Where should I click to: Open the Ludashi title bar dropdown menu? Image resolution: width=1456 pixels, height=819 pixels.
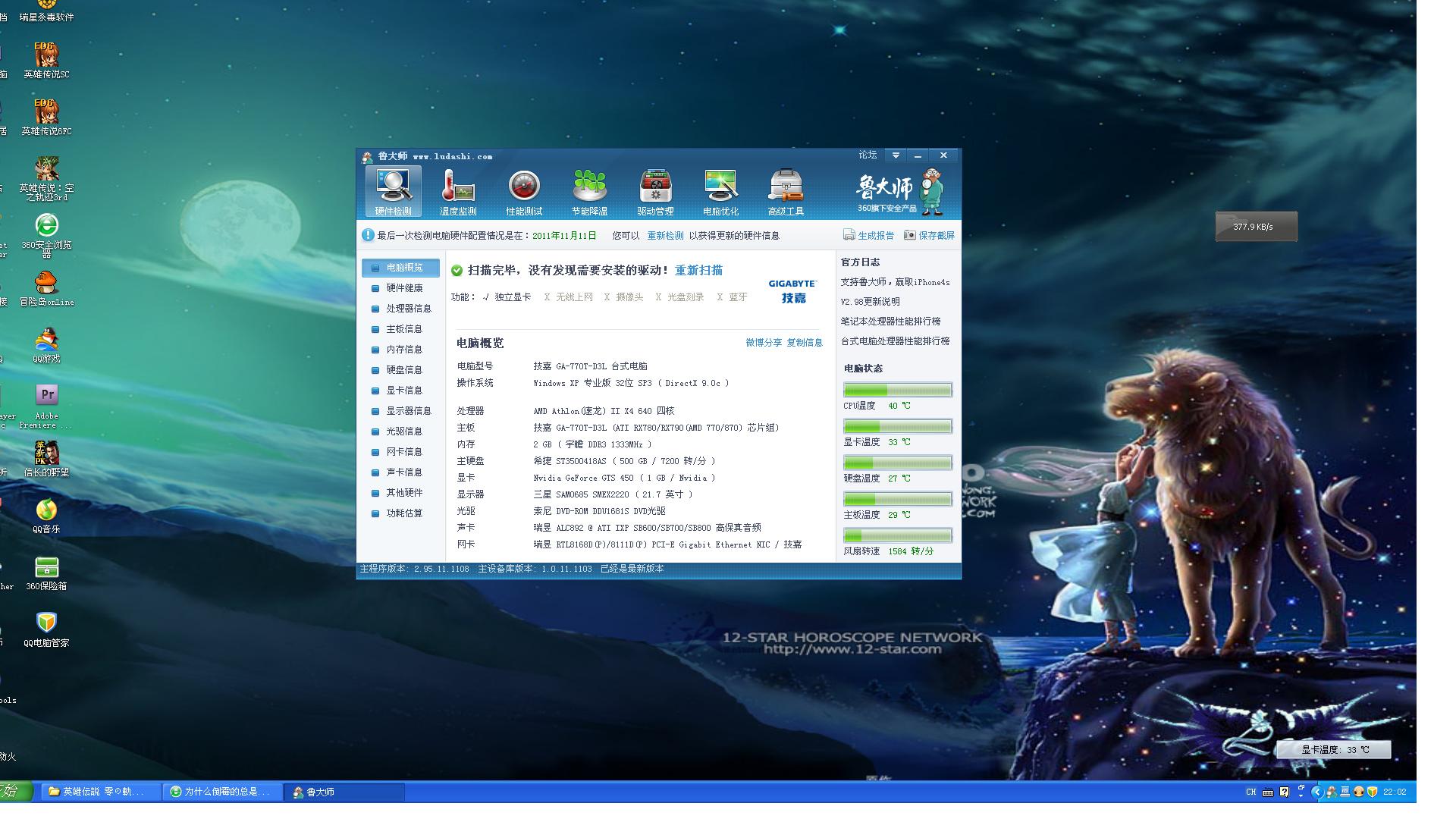(x=896, y=155)
